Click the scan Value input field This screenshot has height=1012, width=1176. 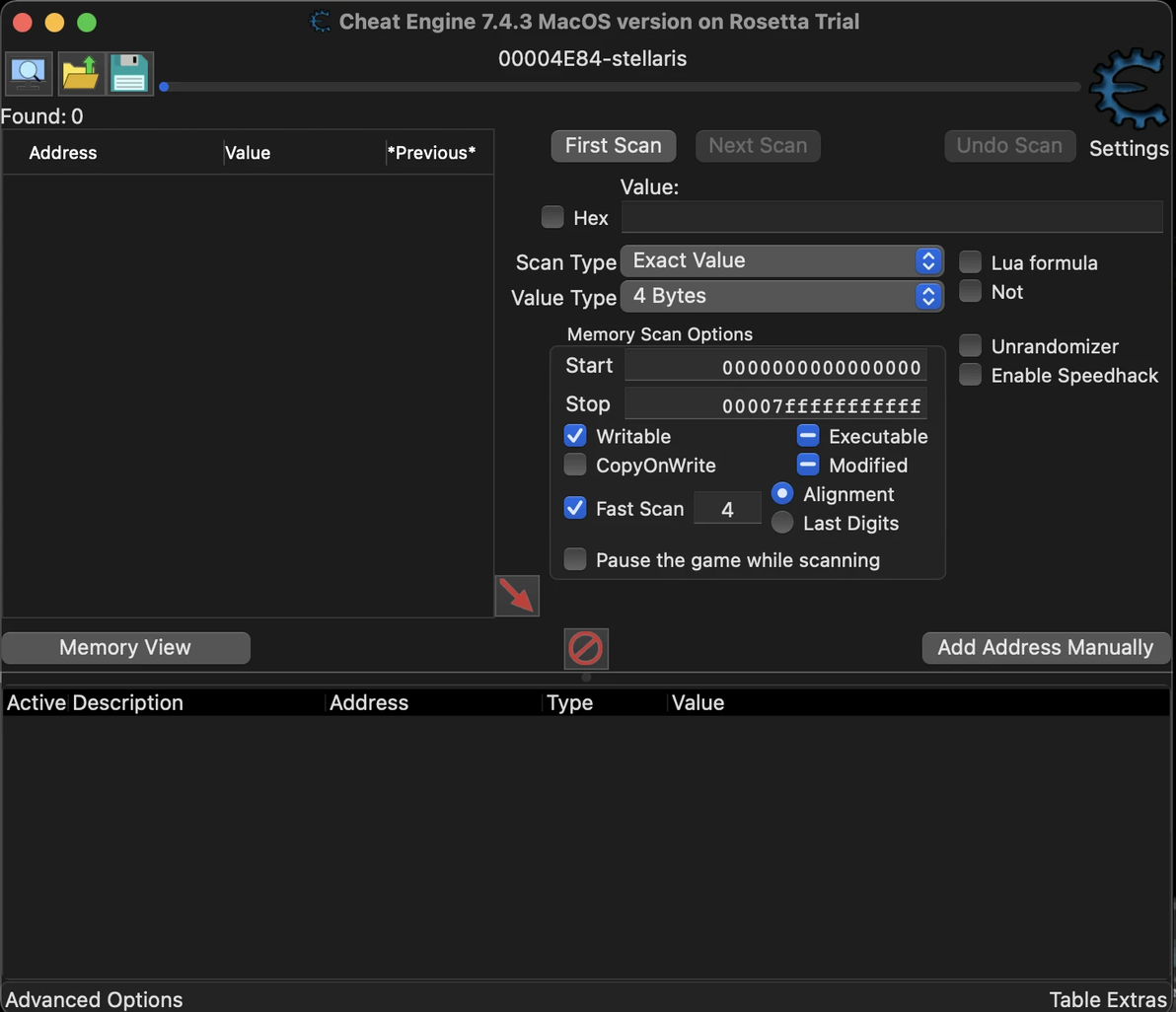click(x=892, y=217)
